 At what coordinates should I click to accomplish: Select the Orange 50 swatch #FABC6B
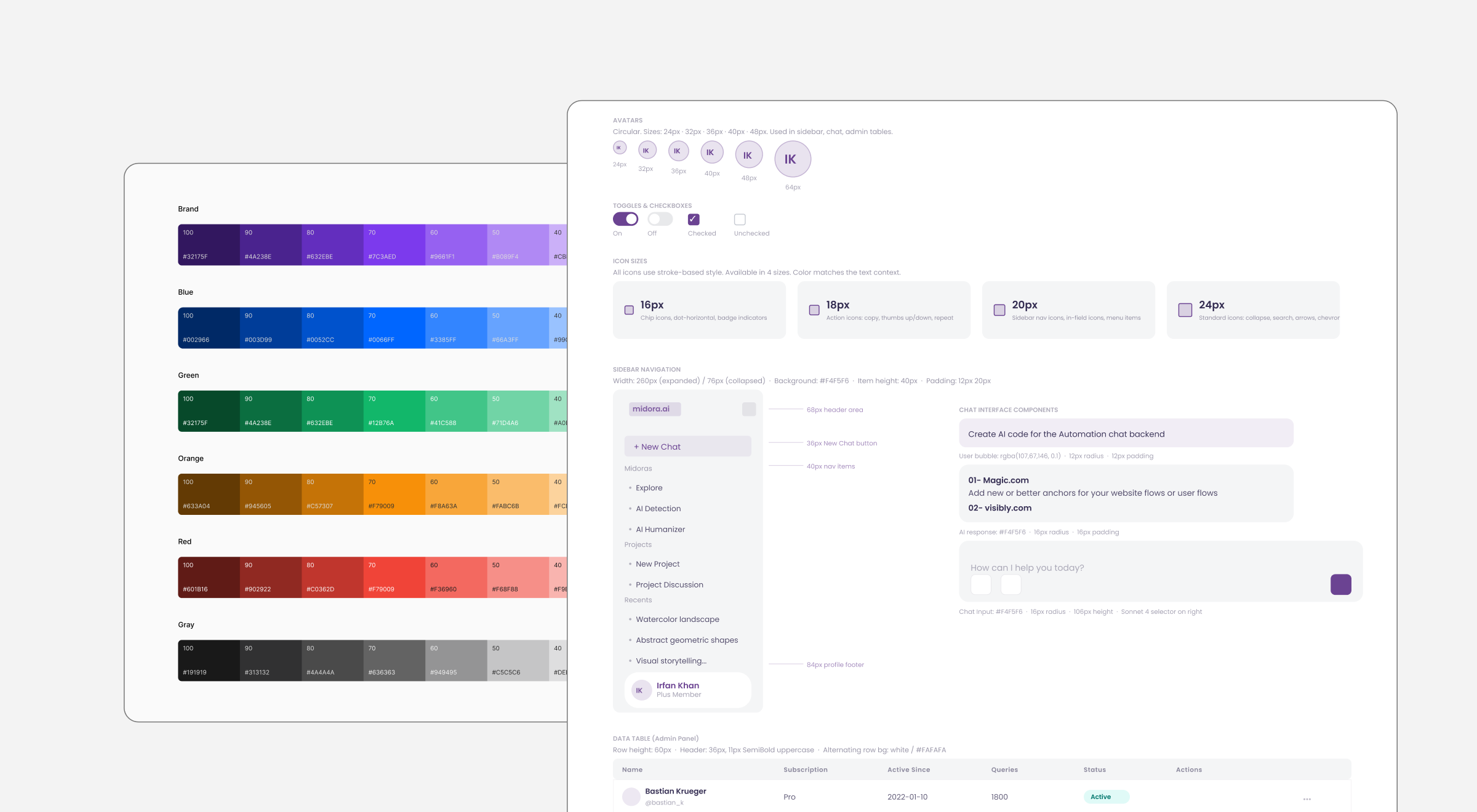pyautogui.click(x=518, y=494)
